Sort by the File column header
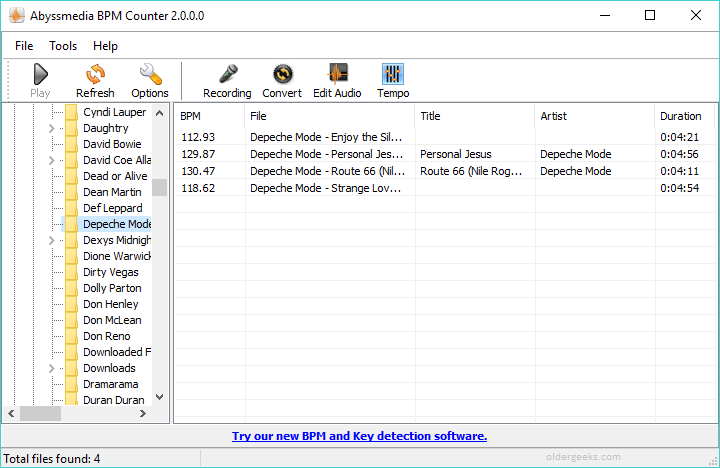 [x=330, y=116]
